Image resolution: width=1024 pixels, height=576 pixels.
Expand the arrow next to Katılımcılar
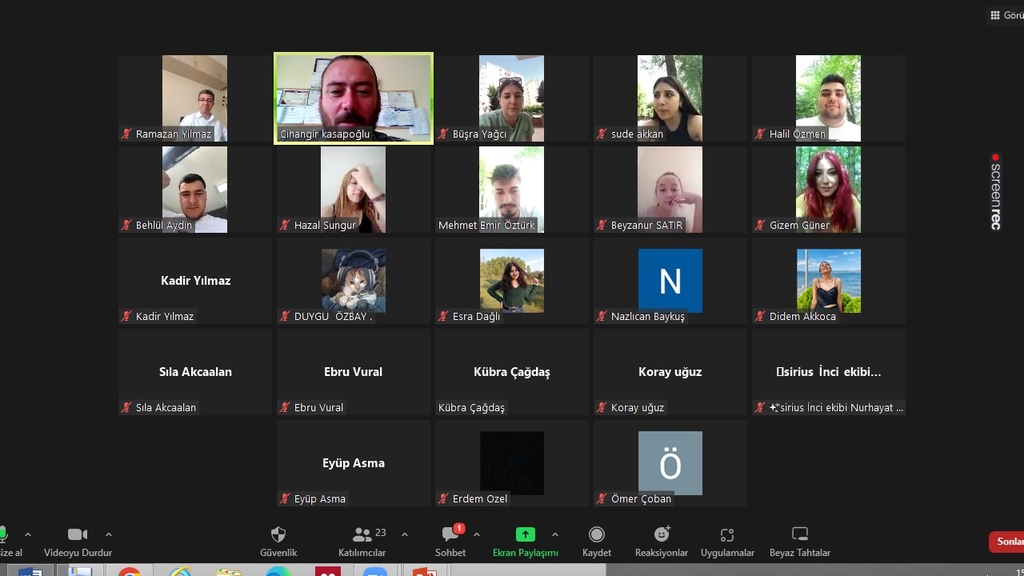pyautogui.click(x=404, y=534)
